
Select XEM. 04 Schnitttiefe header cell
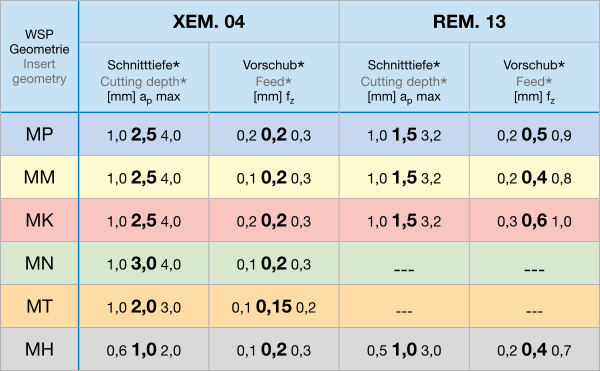[x=143, y=78]
